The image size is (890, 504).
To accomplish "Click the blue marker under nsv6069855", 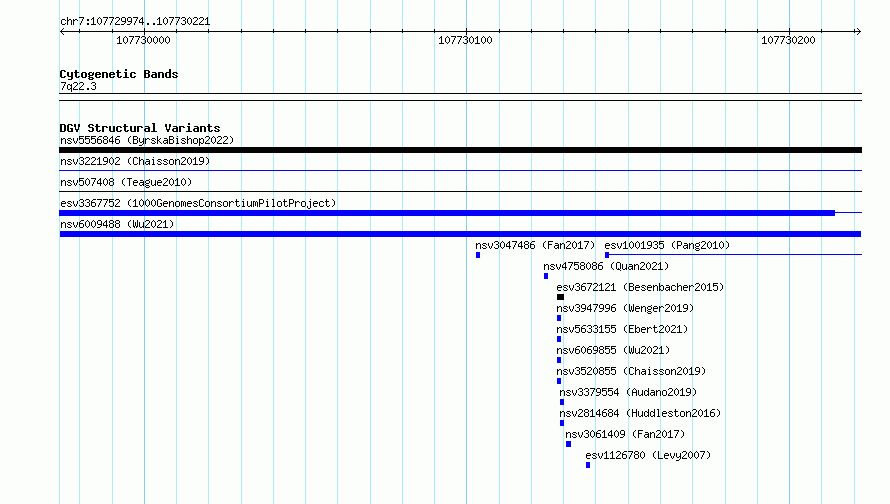I will tap(559, 360).
